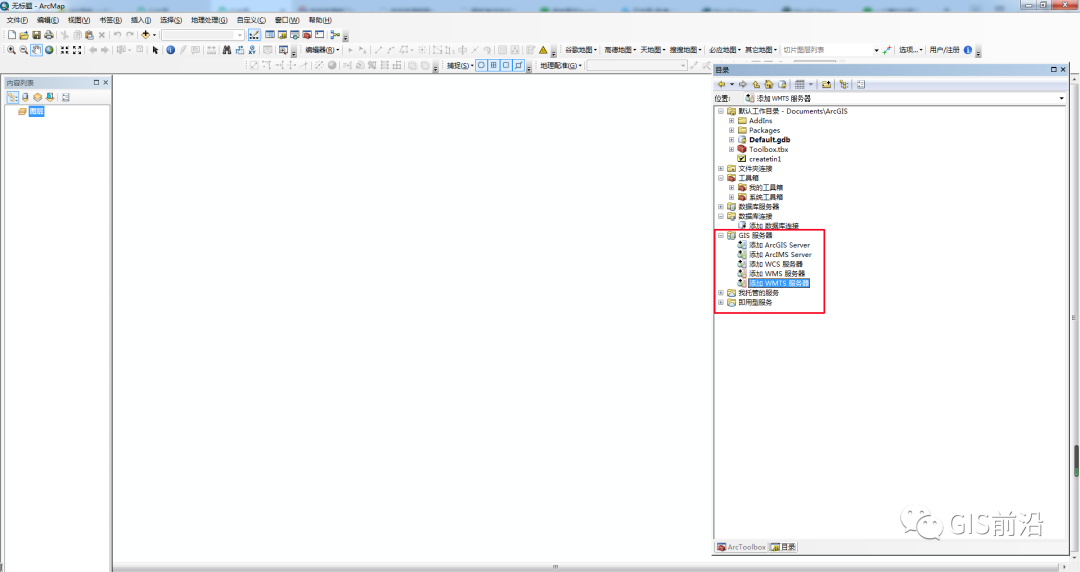
Task: Open the 位置 location dropdown in Catalog
Action: point(1061,99)
